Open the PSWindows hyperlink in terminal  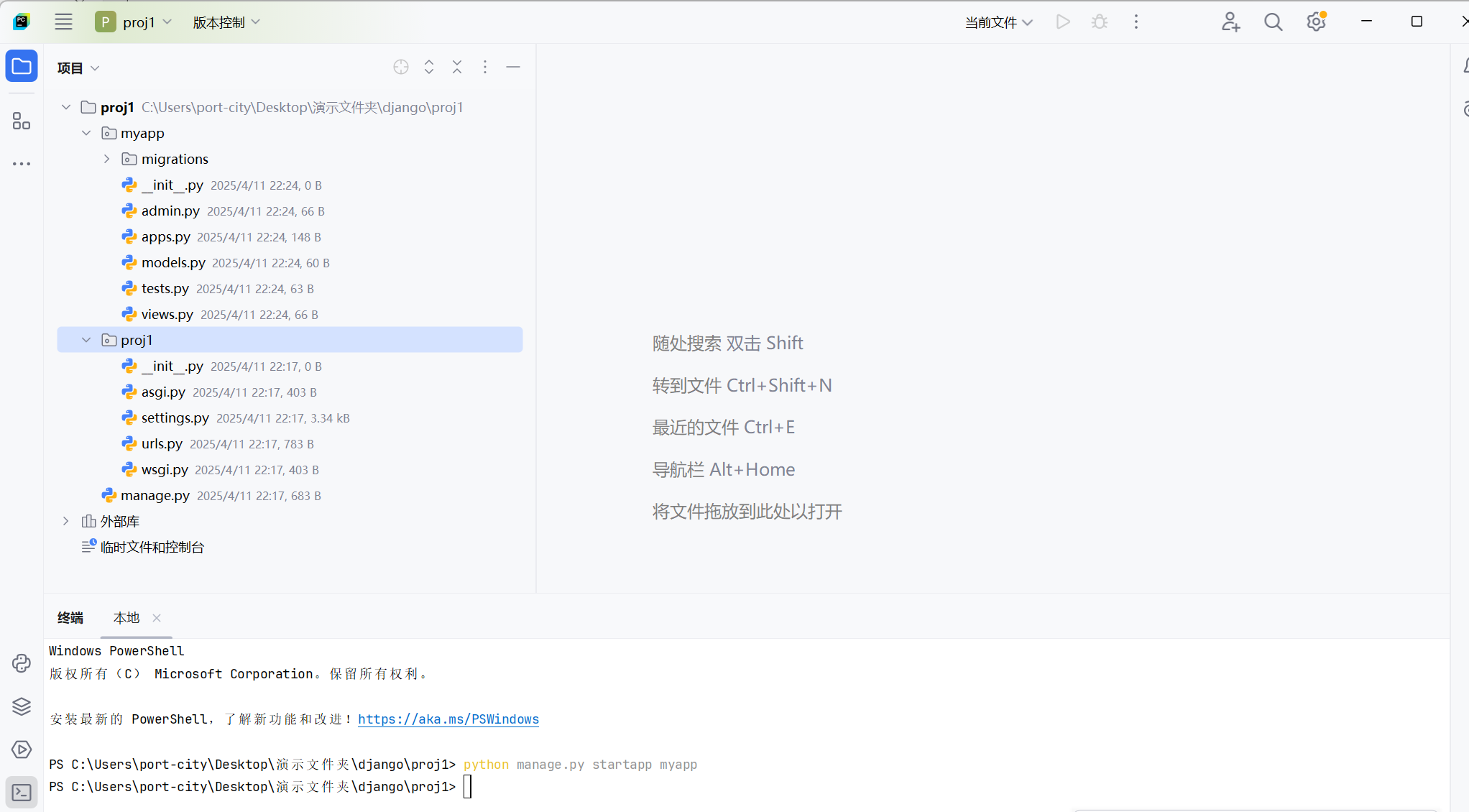tap(448, 719)
